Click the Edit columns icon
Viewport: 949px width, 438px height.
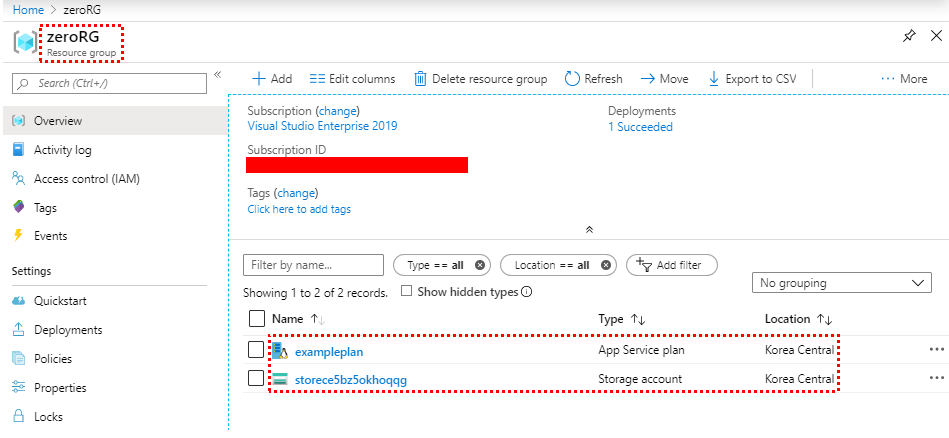(x=317, y=79)
